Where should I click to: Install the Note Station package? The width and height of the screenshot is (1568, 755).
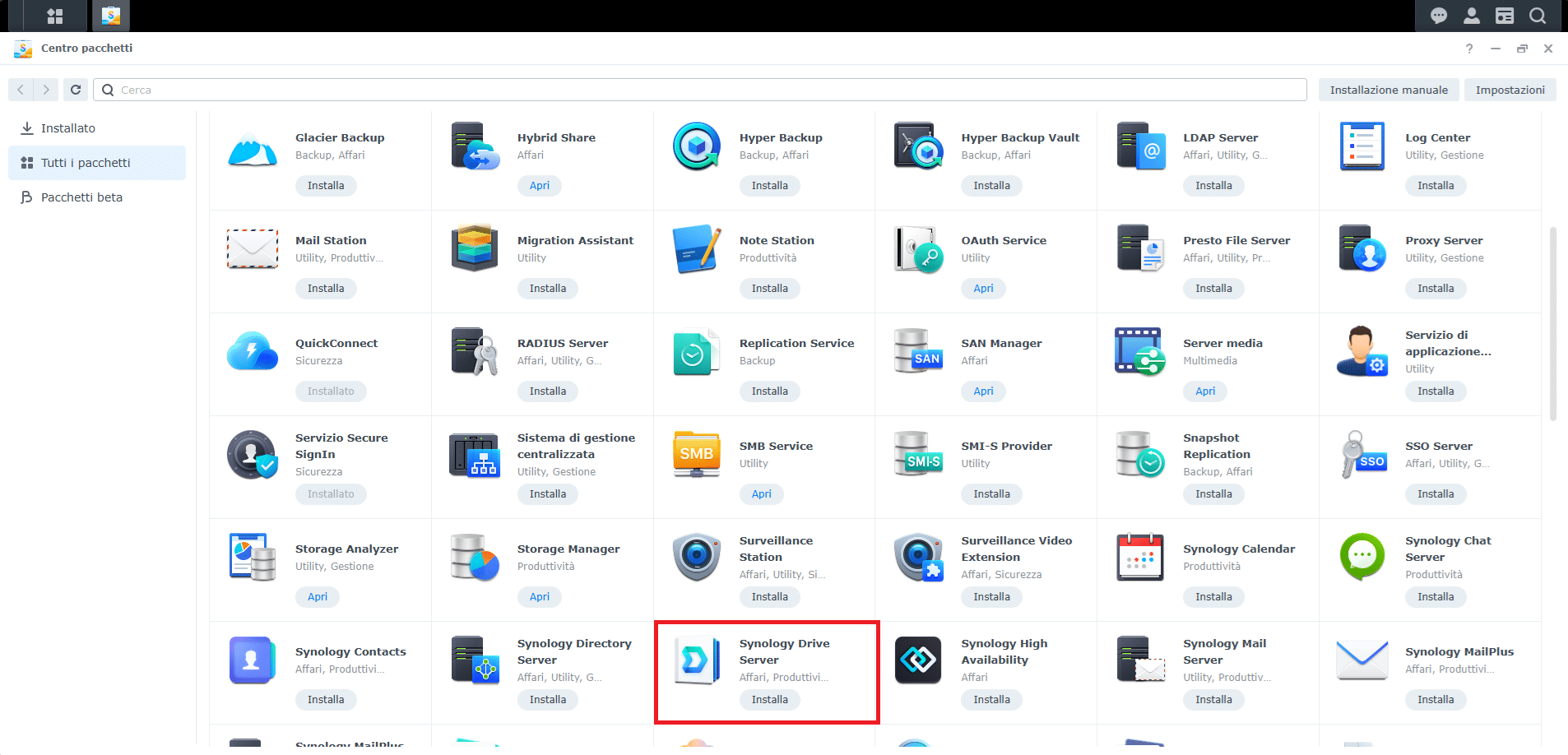point(769,289)
